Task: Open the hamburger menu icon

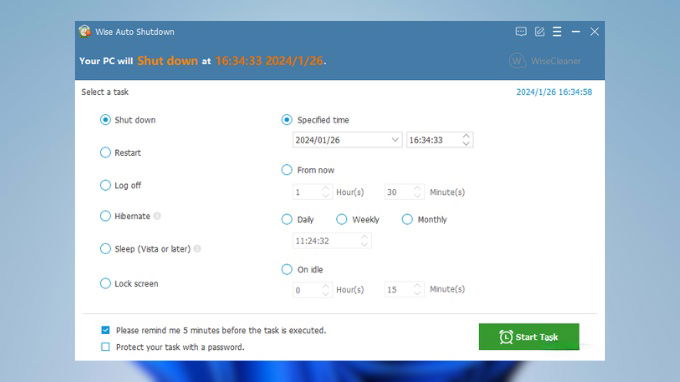Action: 557,32
